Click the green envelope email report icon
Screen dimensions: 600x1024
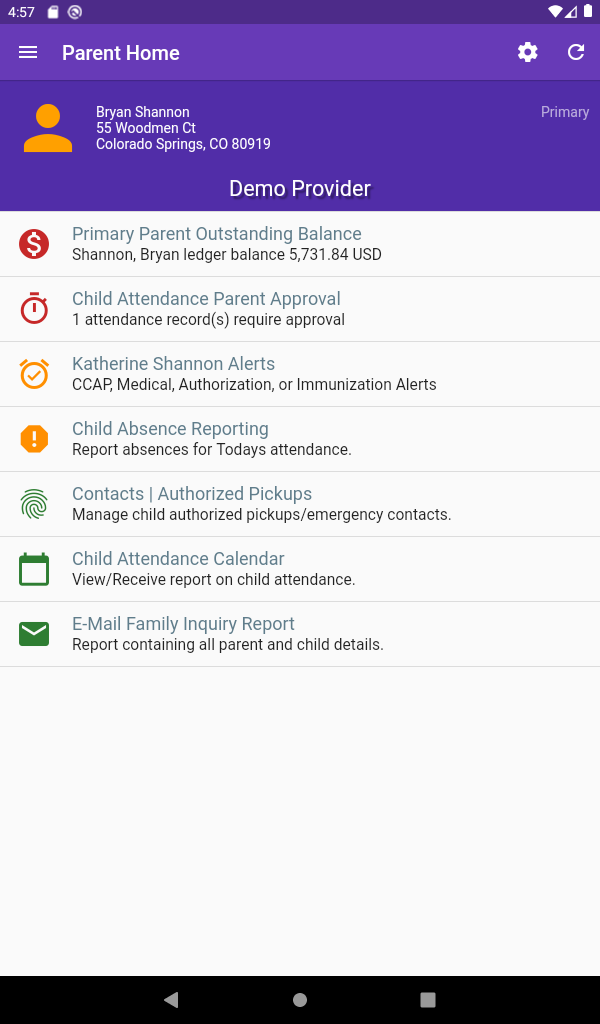tap(33, 633)
